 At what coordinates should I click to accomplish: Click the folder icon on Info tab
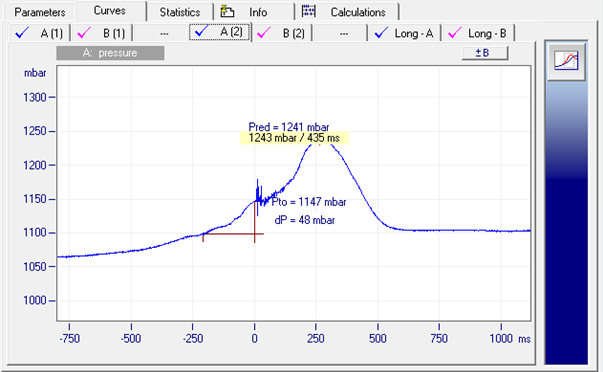[x=227, y=12]
